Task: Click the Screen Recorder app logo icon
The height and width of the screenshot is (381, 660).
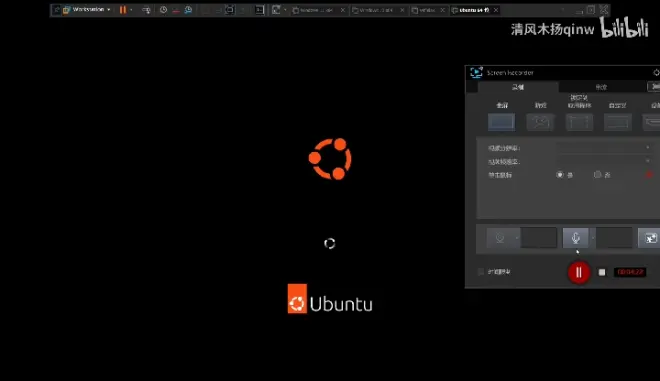Action: (476, 72)
